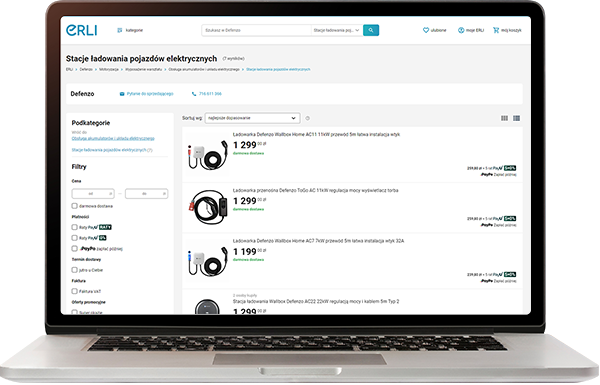
Task: Open thumbnail of portable ToGo AC charger
Action: pos(208,208)
